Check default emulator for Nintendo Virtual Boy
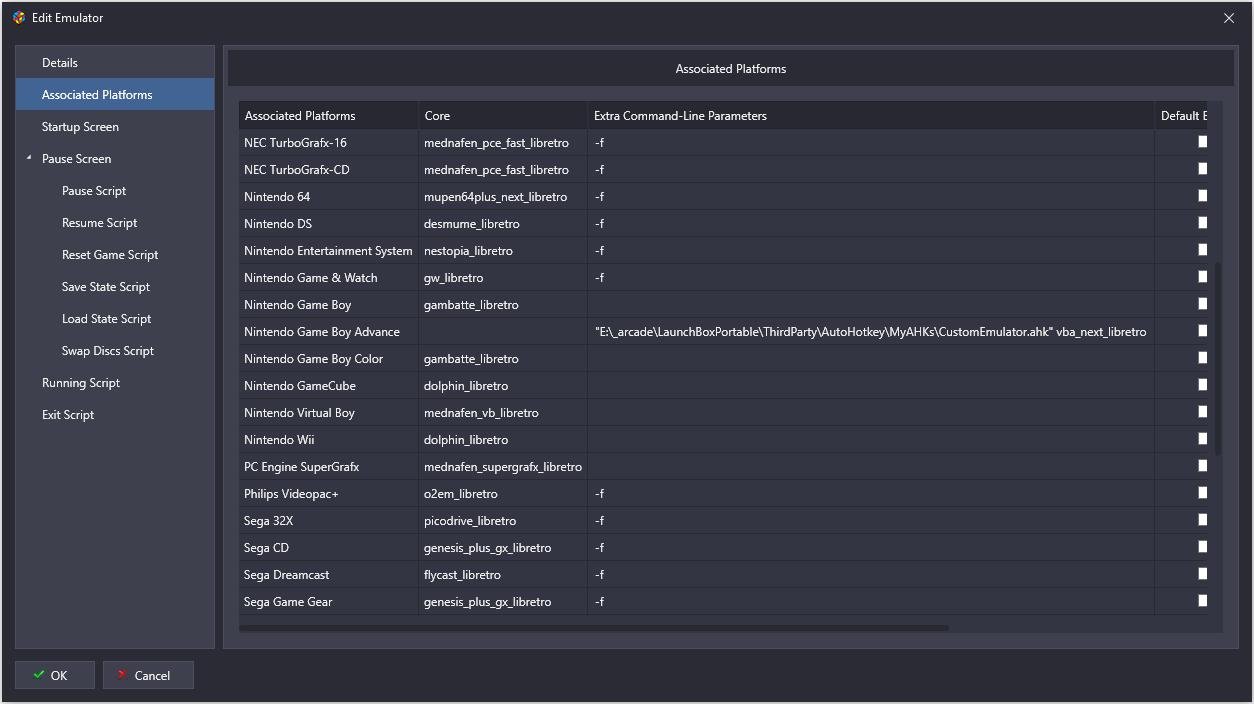This screenshot has width=1254, height=704. [x=1202, y=412]
